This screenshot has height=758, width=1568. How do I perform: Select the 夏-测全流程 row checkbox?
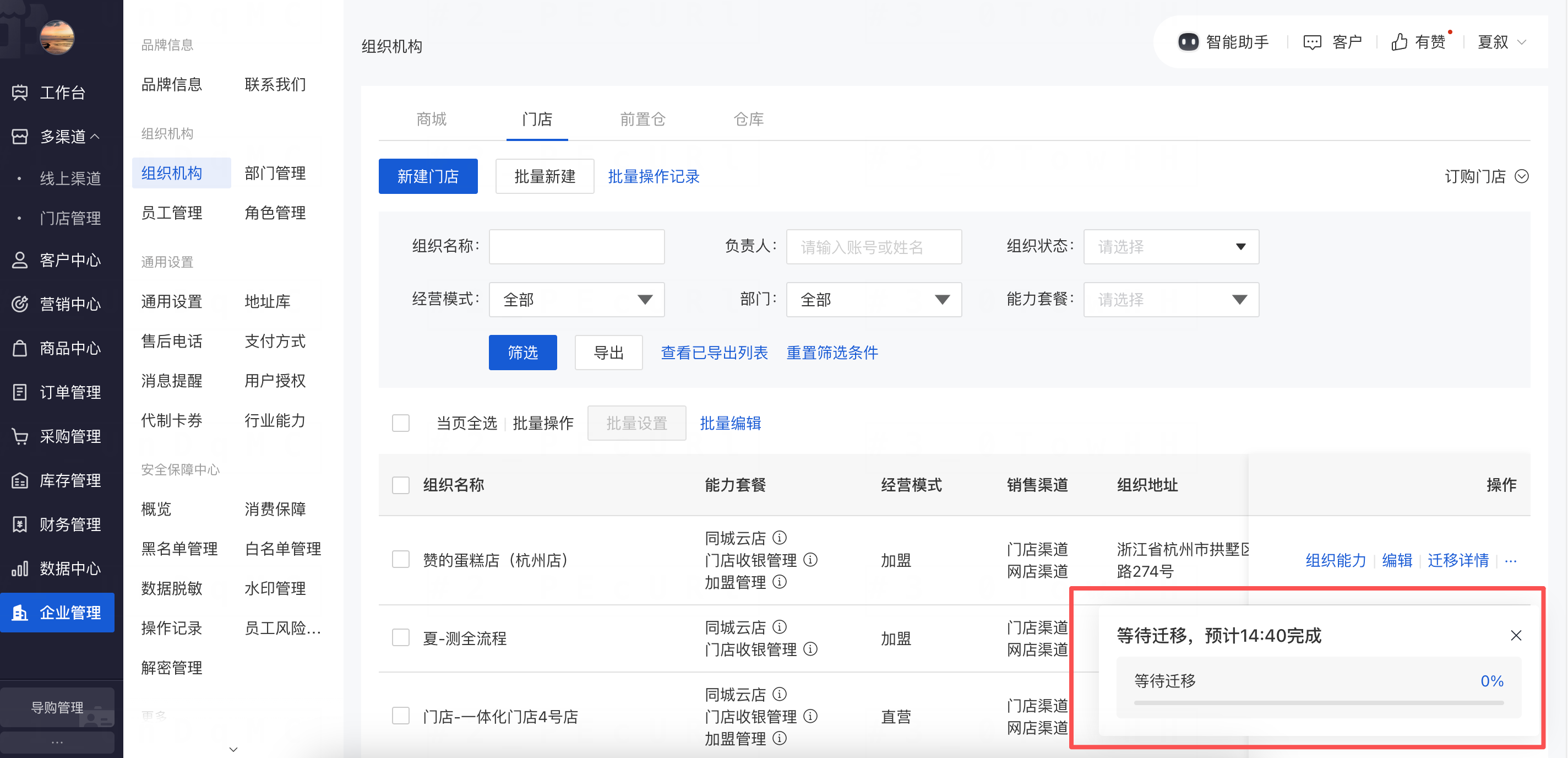[400, 637]
